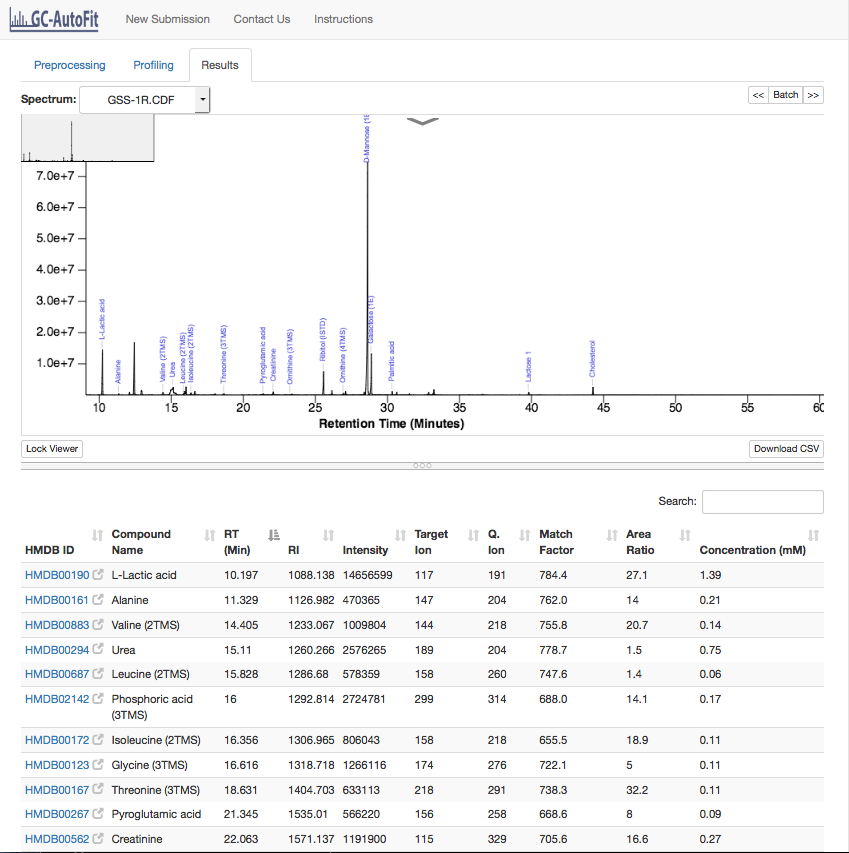
Task: Collapse the chart using the chevron arrow
Action: point(423,122)
